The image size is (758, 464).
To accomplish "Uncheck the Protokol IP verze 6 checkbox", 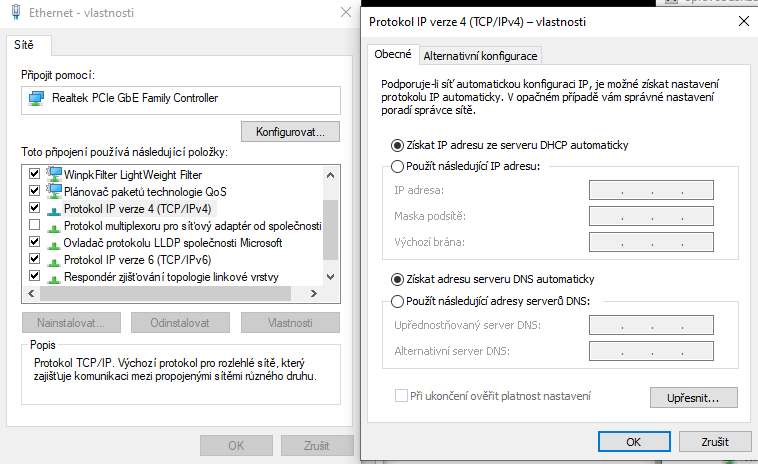I will (x=34, y=259).
